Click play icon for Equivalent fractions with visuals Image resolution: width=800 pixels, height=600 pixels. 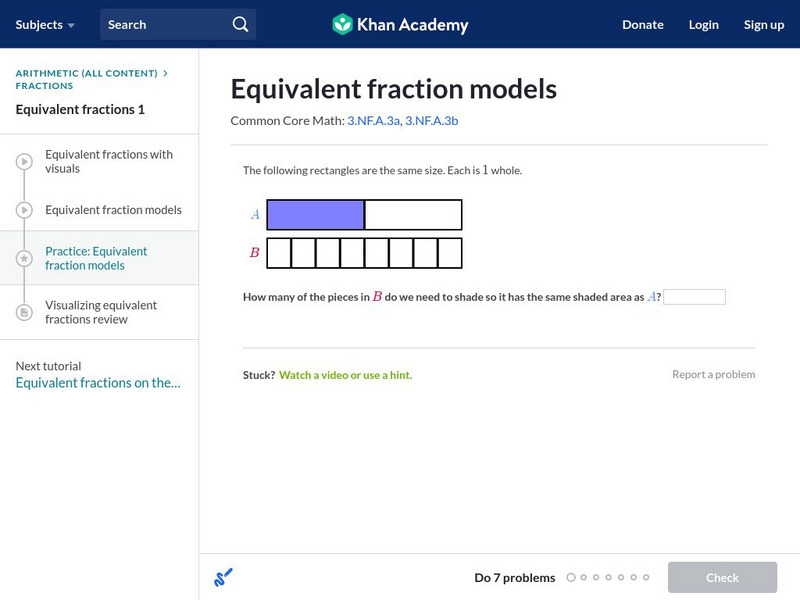[x=24, y=162]
